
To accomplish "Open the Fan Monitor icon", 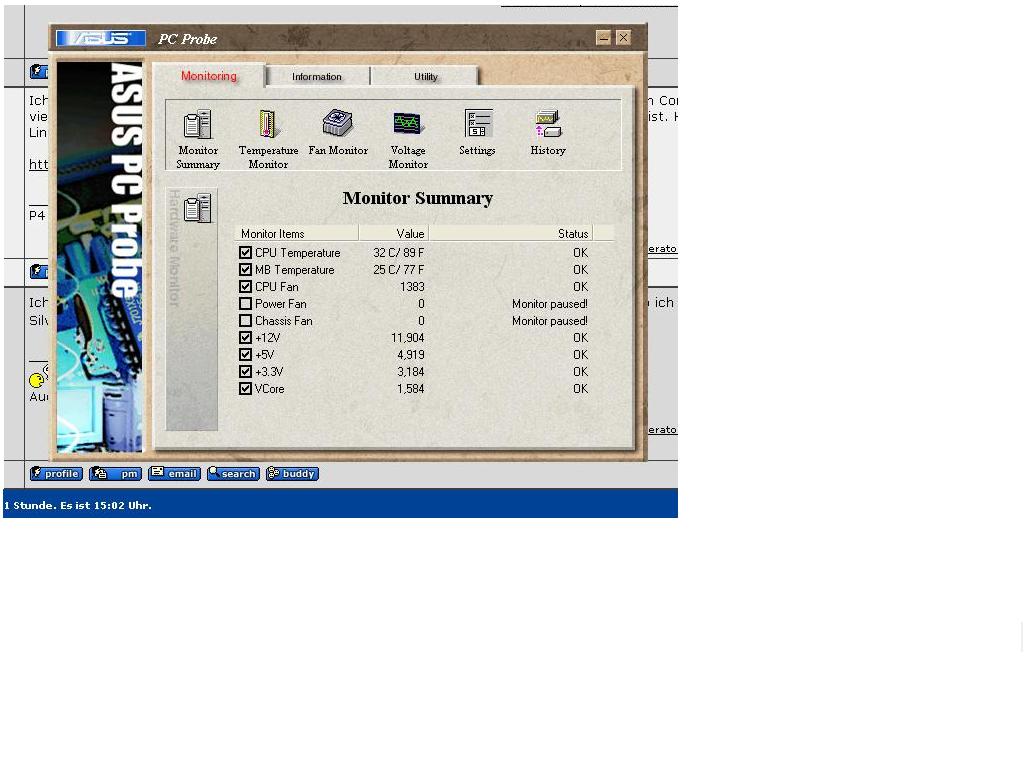I will point(338,123).
